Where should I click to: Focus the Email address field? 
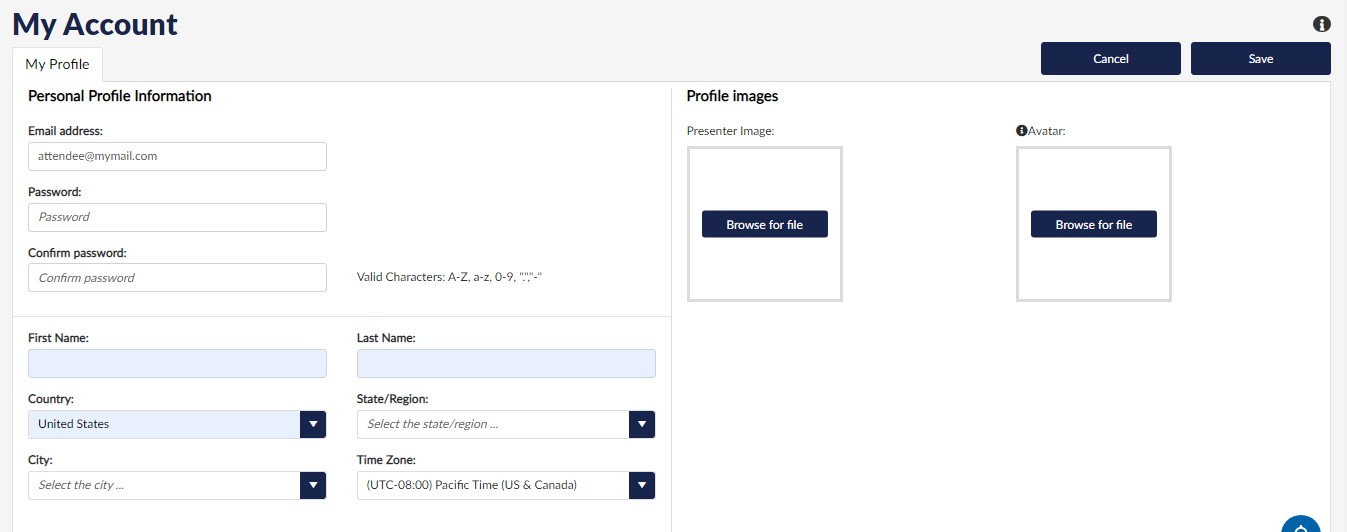click(x=177, y=156)
